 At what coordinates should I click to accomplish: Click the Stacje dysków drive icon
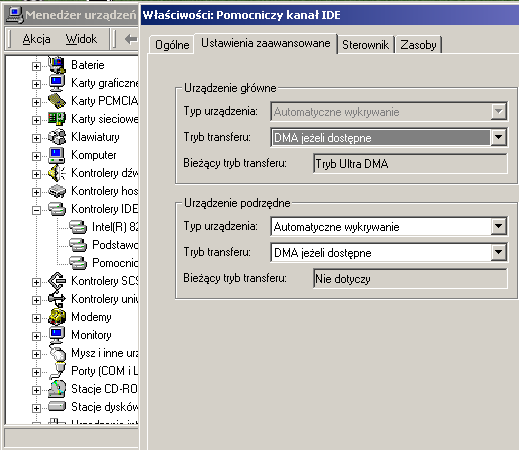[57, 406]
